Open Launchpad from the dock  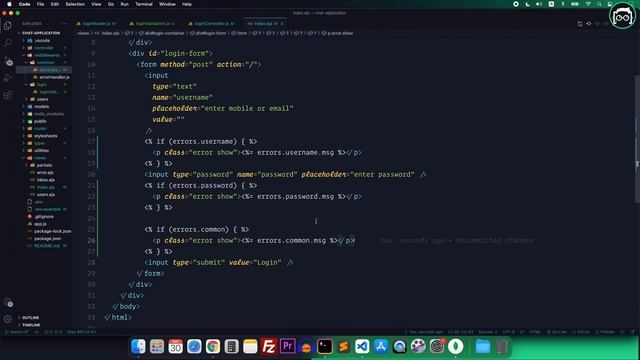point(157,347)
